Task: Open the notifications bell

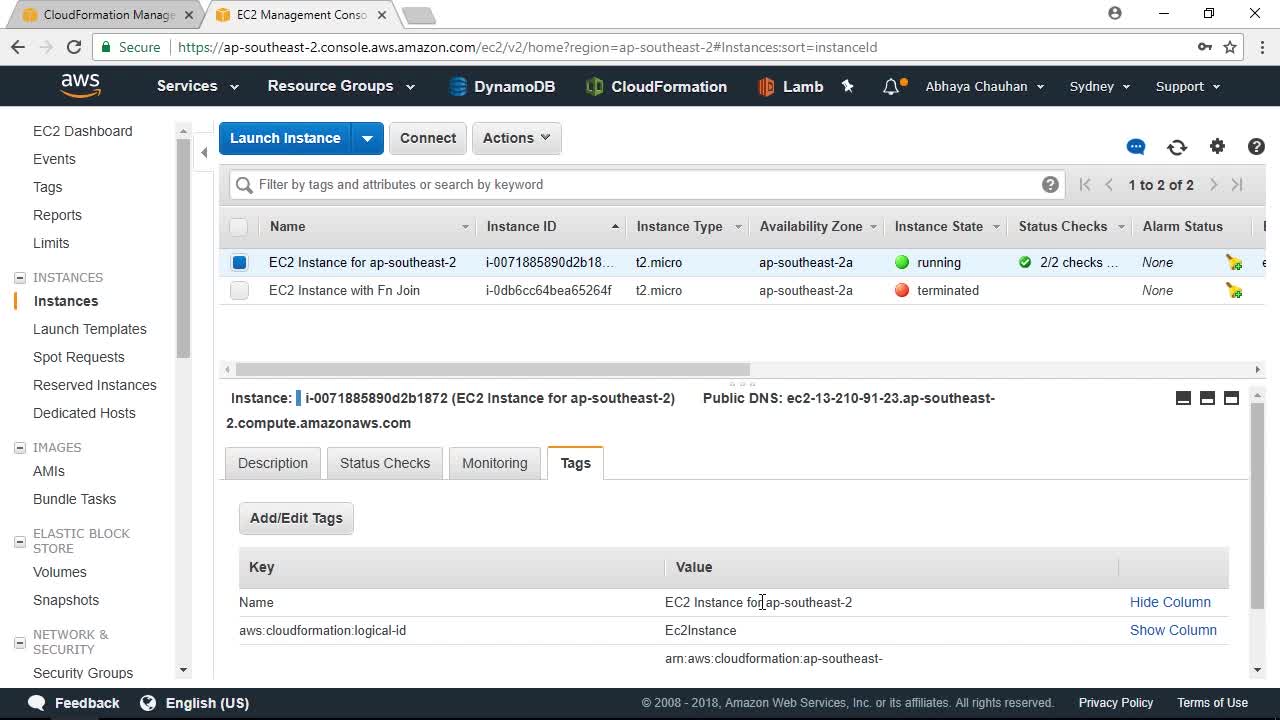Action: (891, 87)
